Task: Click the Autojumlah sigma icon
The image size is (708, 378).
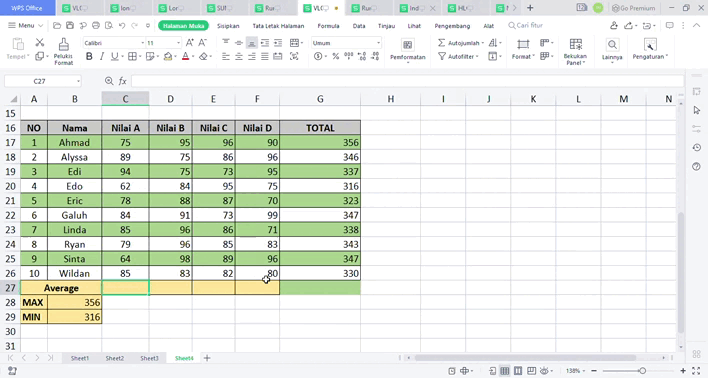Action: pyautogui.click(x=442, y=43)
